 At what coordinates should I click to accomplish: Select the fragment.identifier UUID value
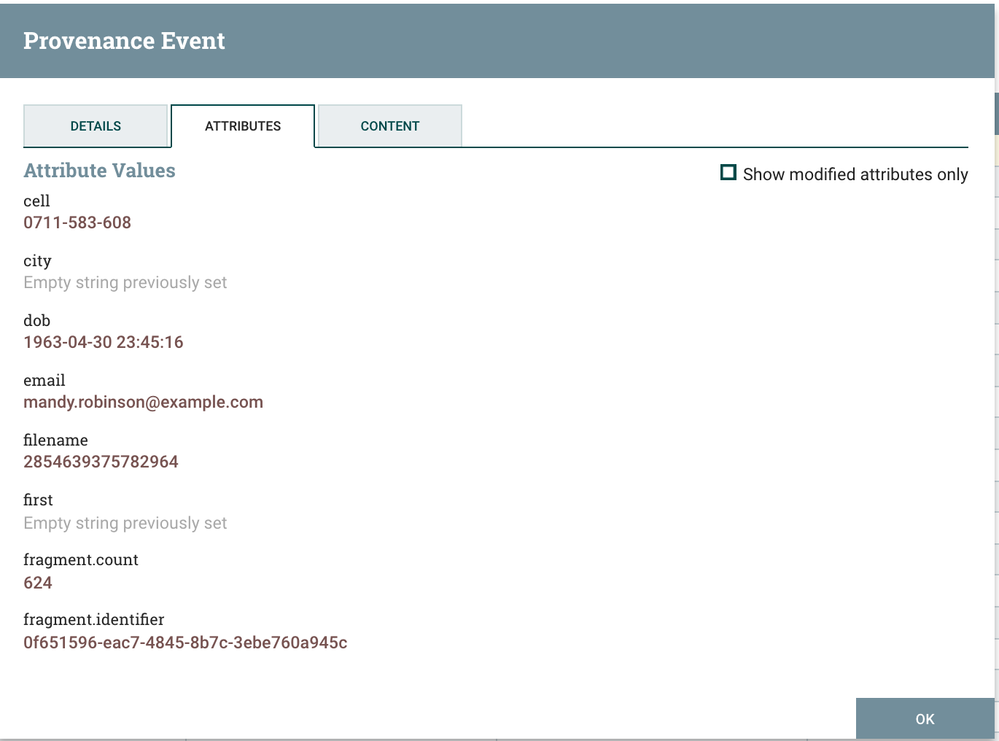tap(185, 642)
